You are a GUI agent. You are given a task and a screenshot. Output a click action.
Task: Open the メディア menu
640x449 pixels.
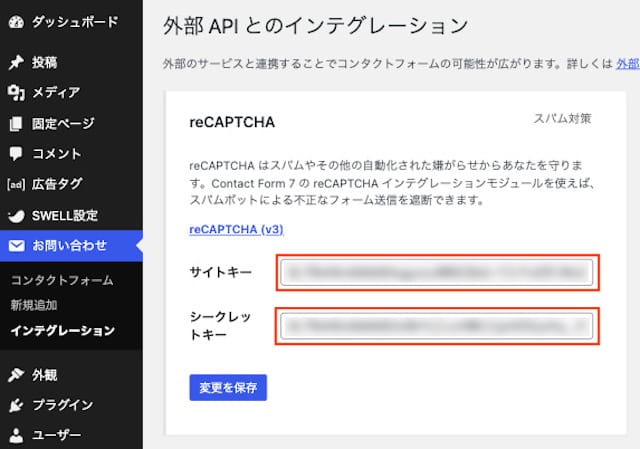tap(56, 93)
